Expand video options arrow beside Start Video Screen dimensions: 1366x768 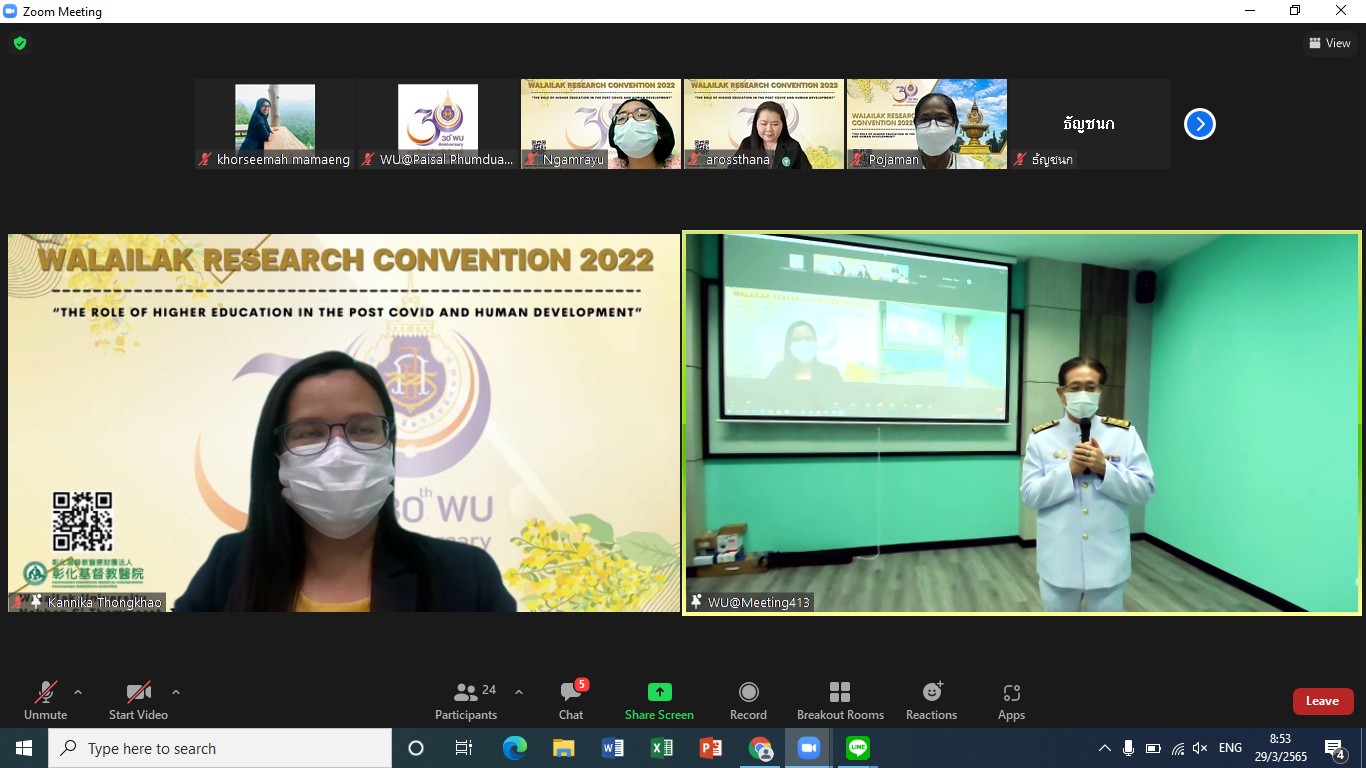coord(176,692)
